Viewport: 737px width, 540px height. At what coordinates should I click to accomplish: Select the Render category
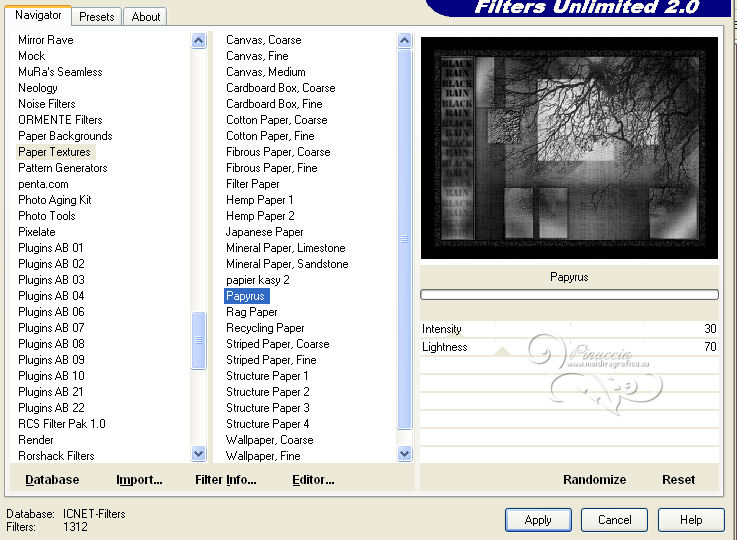36,439
